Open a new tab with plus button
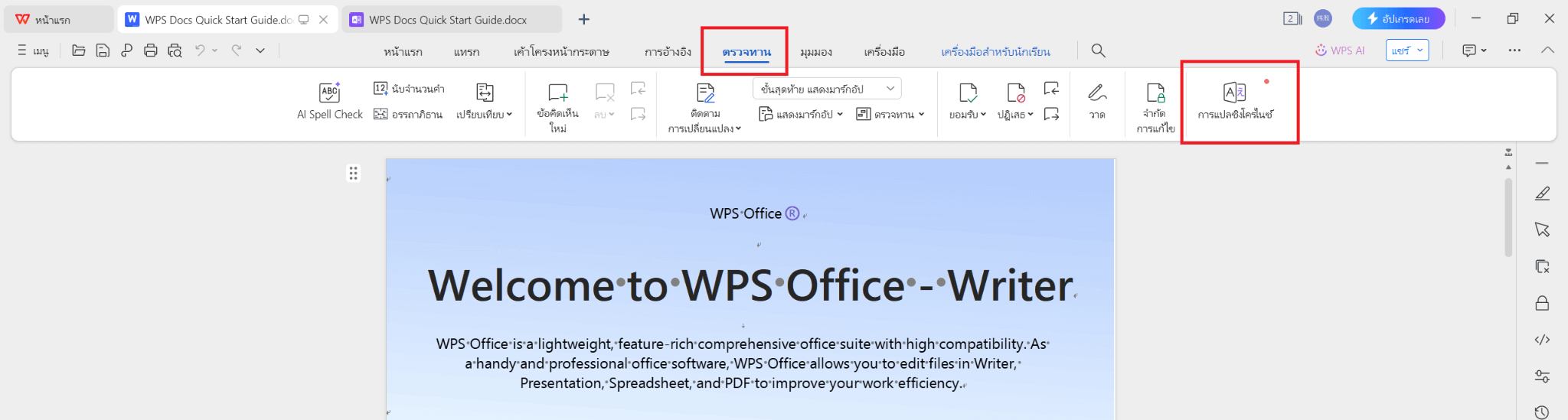This screenshot has height=420, width=1568. pyautogui.click(x=584, y=19)
